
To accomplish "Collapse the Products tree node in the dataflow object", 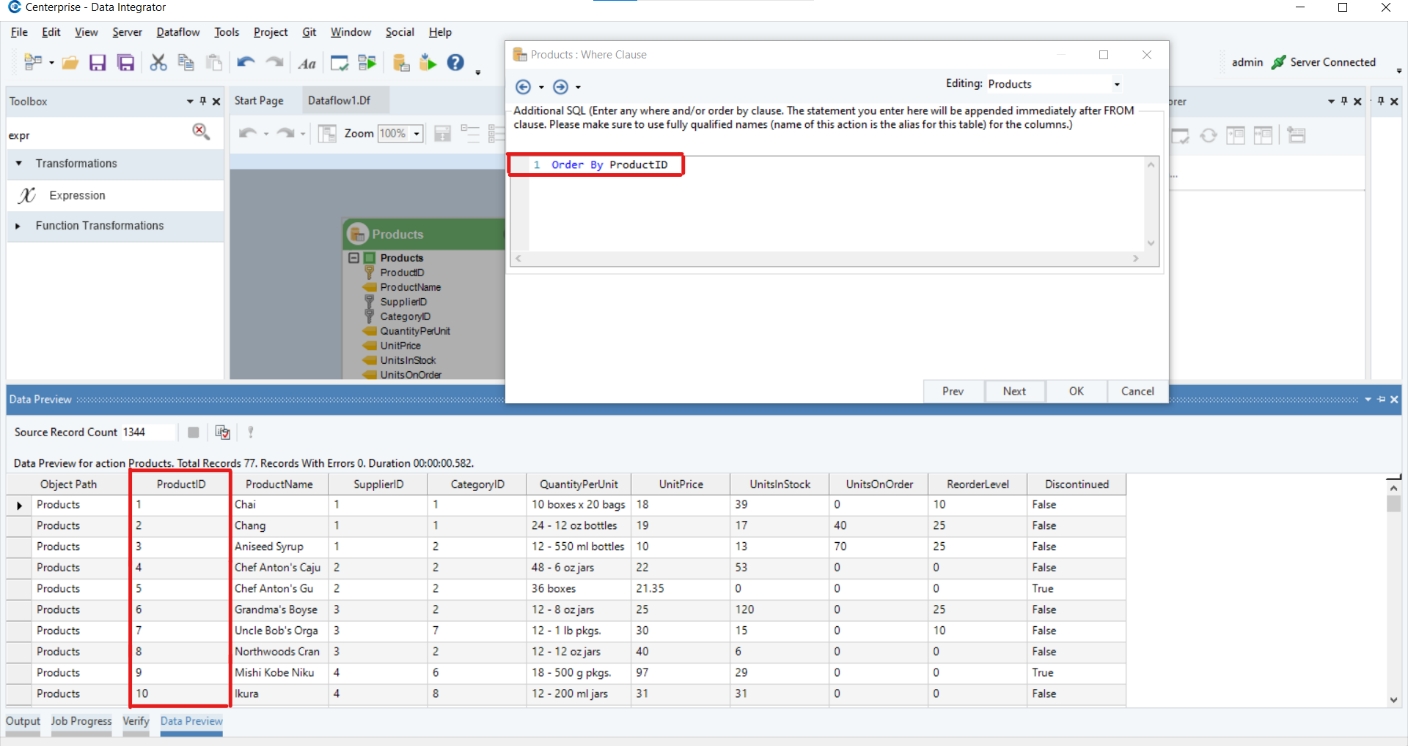I will 353,258.
